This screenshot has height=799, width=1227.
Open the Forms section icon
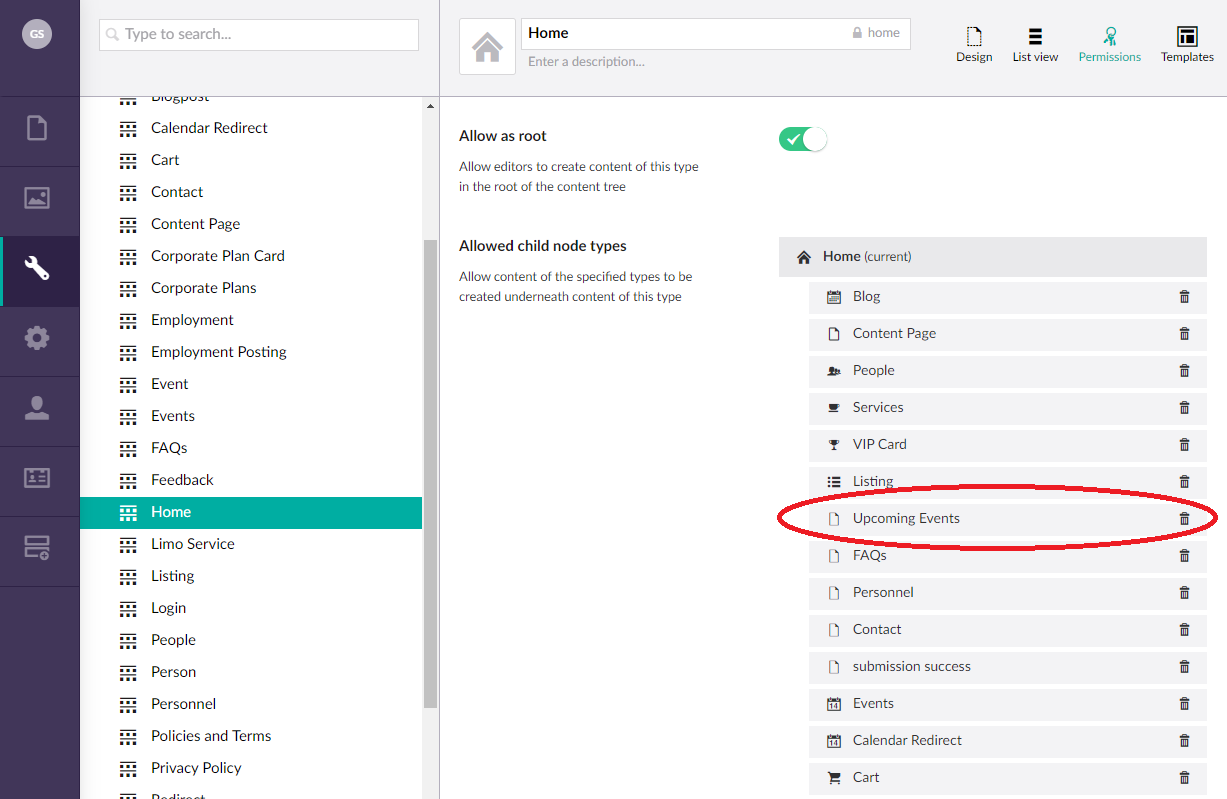[x=37, y=548]
